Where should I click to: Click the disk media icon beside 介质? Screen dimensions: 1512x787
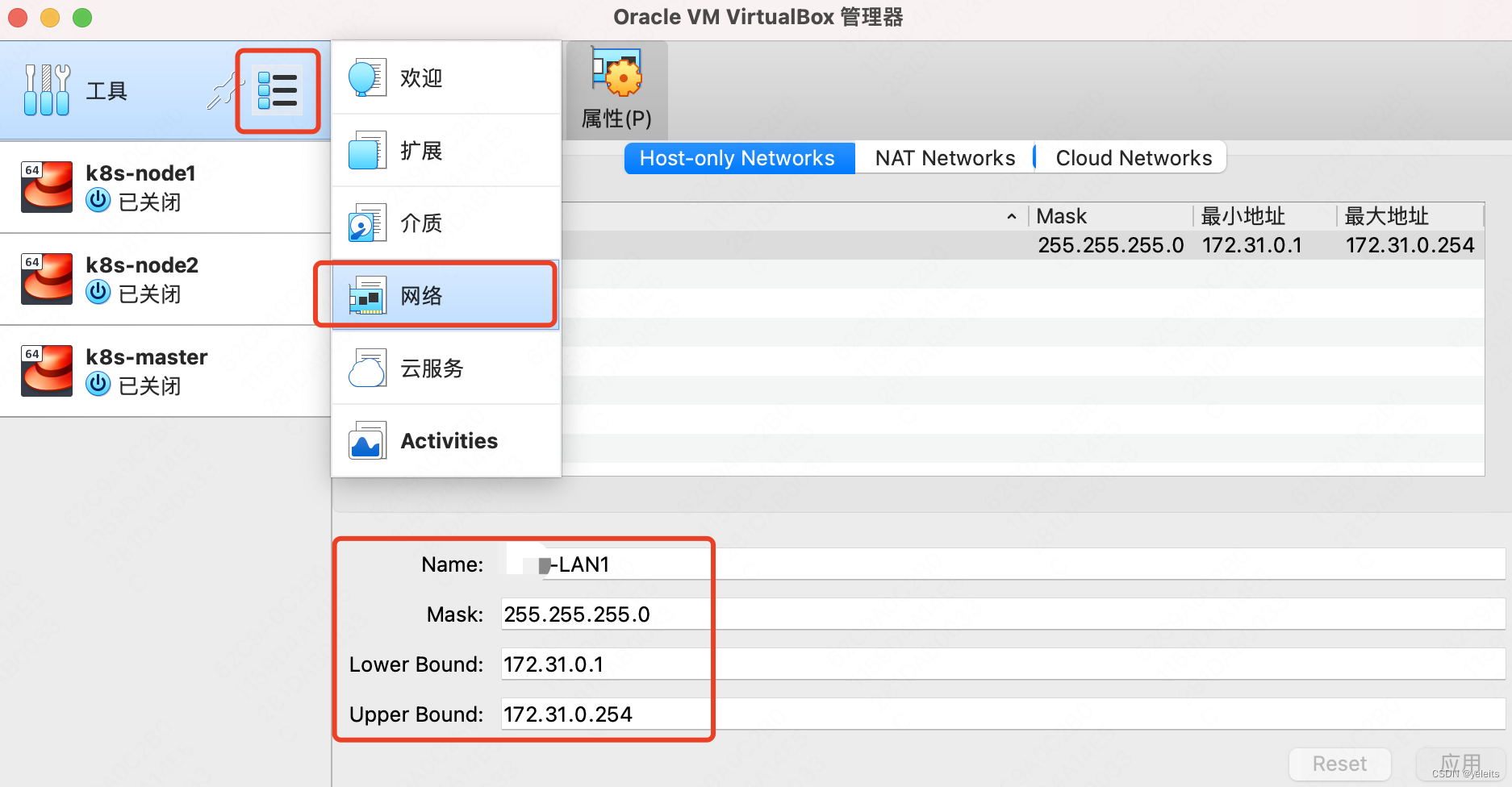(367, 223)
